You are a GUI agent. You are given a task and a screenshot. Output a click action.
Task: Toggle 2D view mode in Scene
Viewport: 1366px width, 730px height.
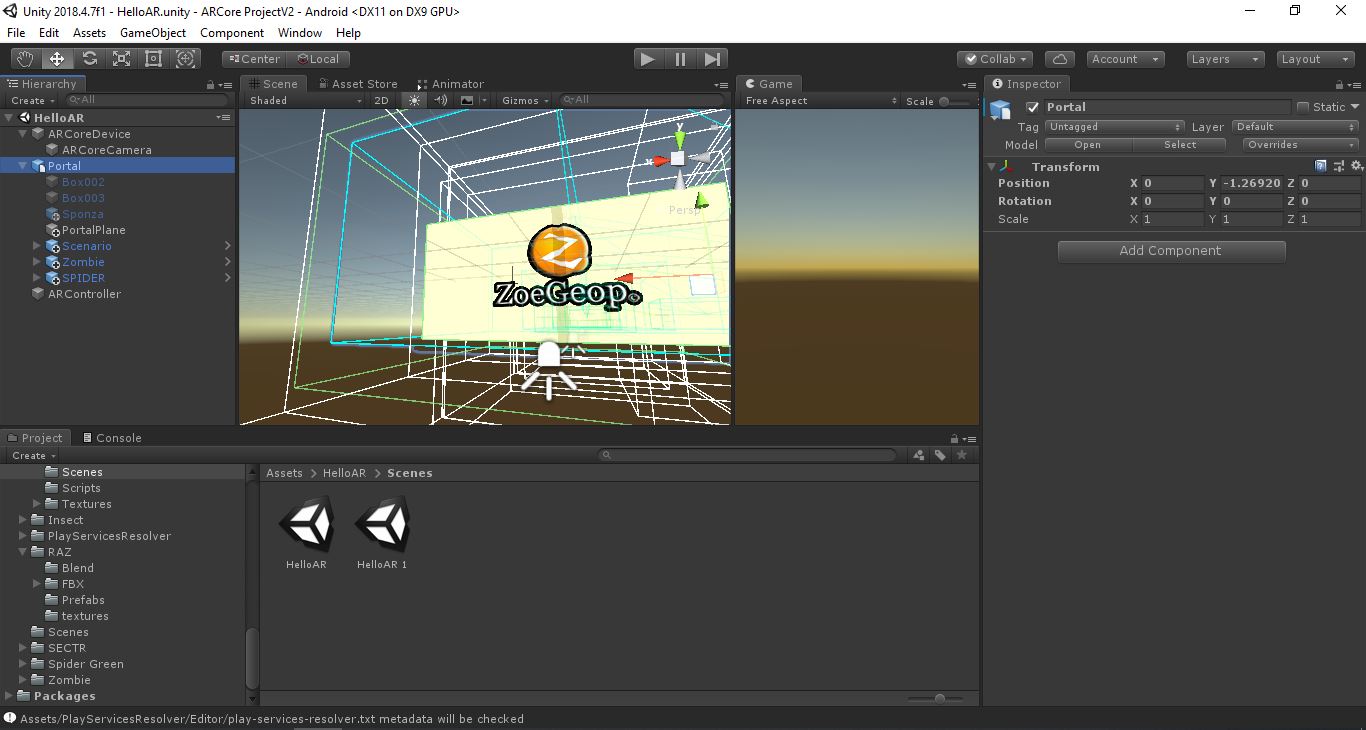[381, 100]
